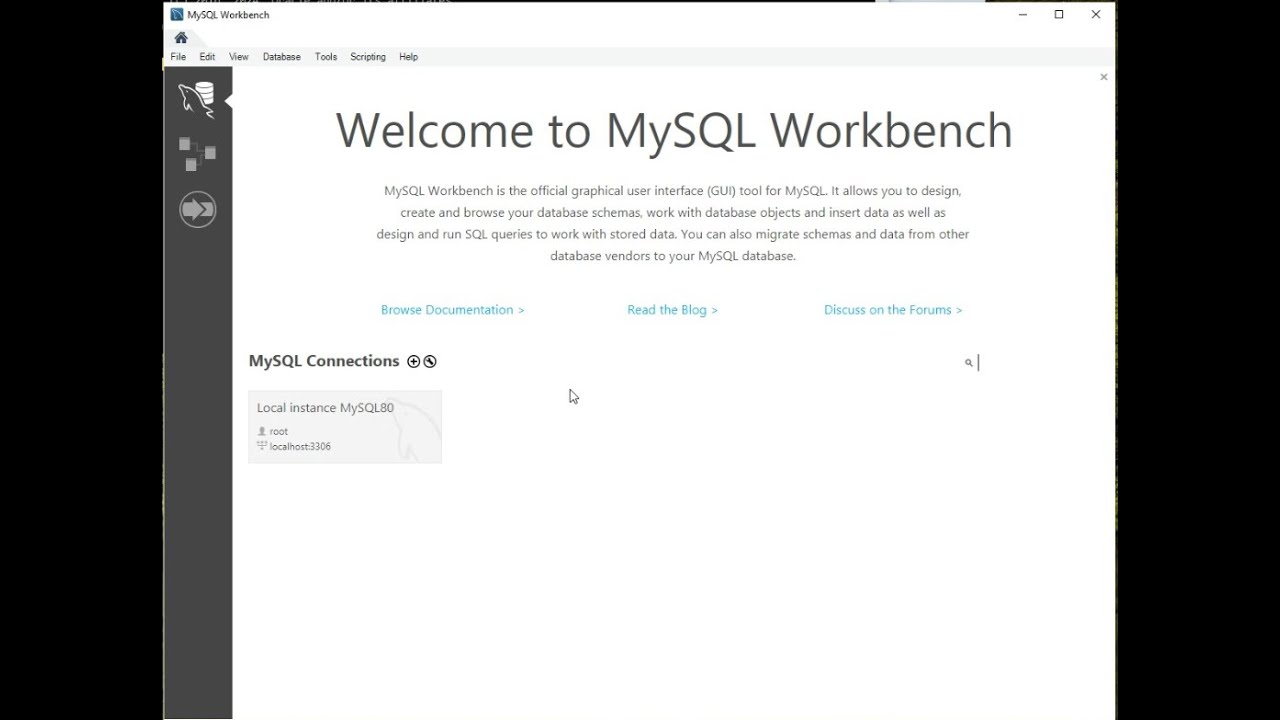Open Read the Blog link

672,310
